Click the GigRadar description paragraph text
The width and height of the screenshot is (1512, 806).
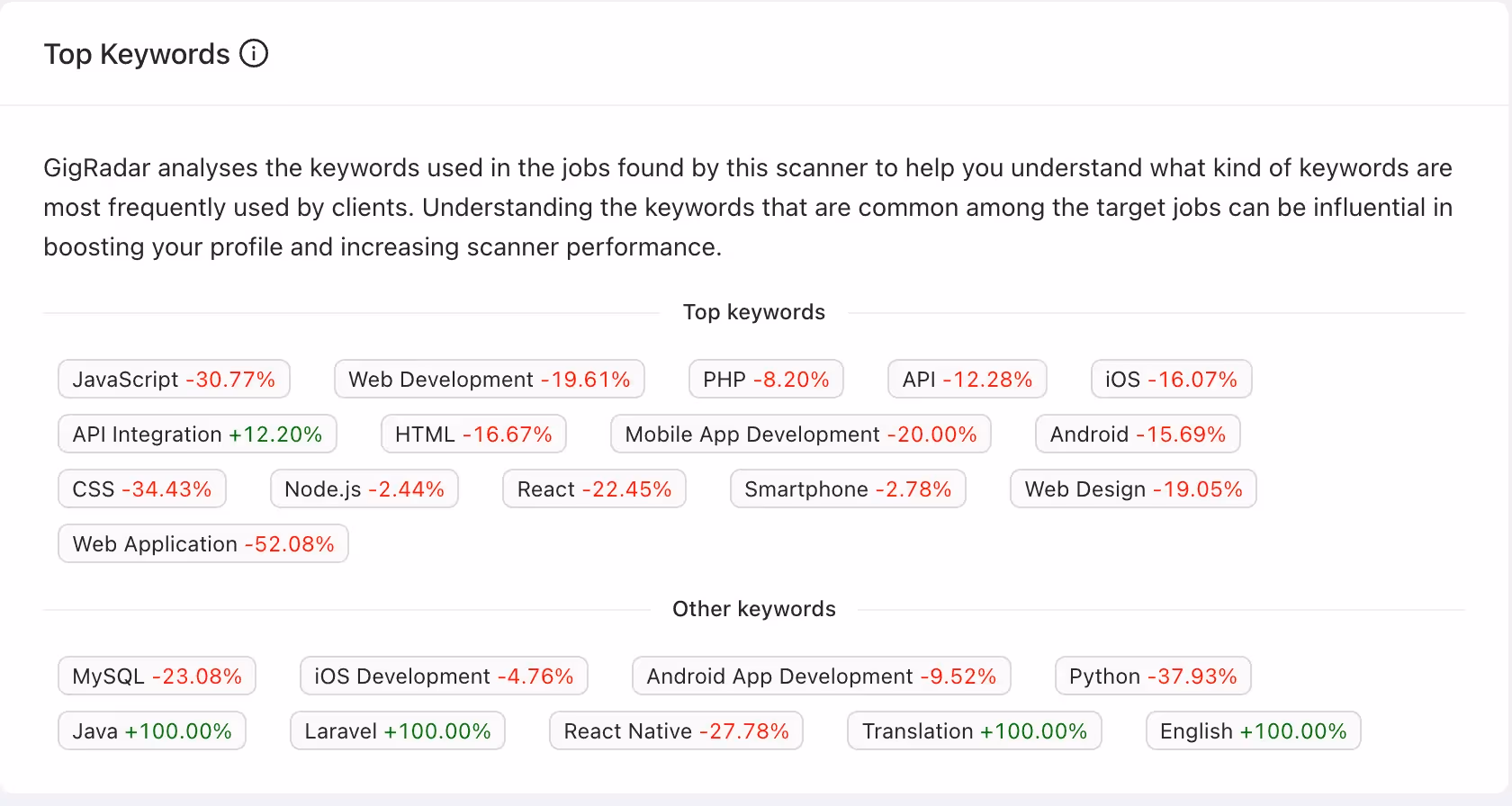pyautogui.click(x=748, y=207)
